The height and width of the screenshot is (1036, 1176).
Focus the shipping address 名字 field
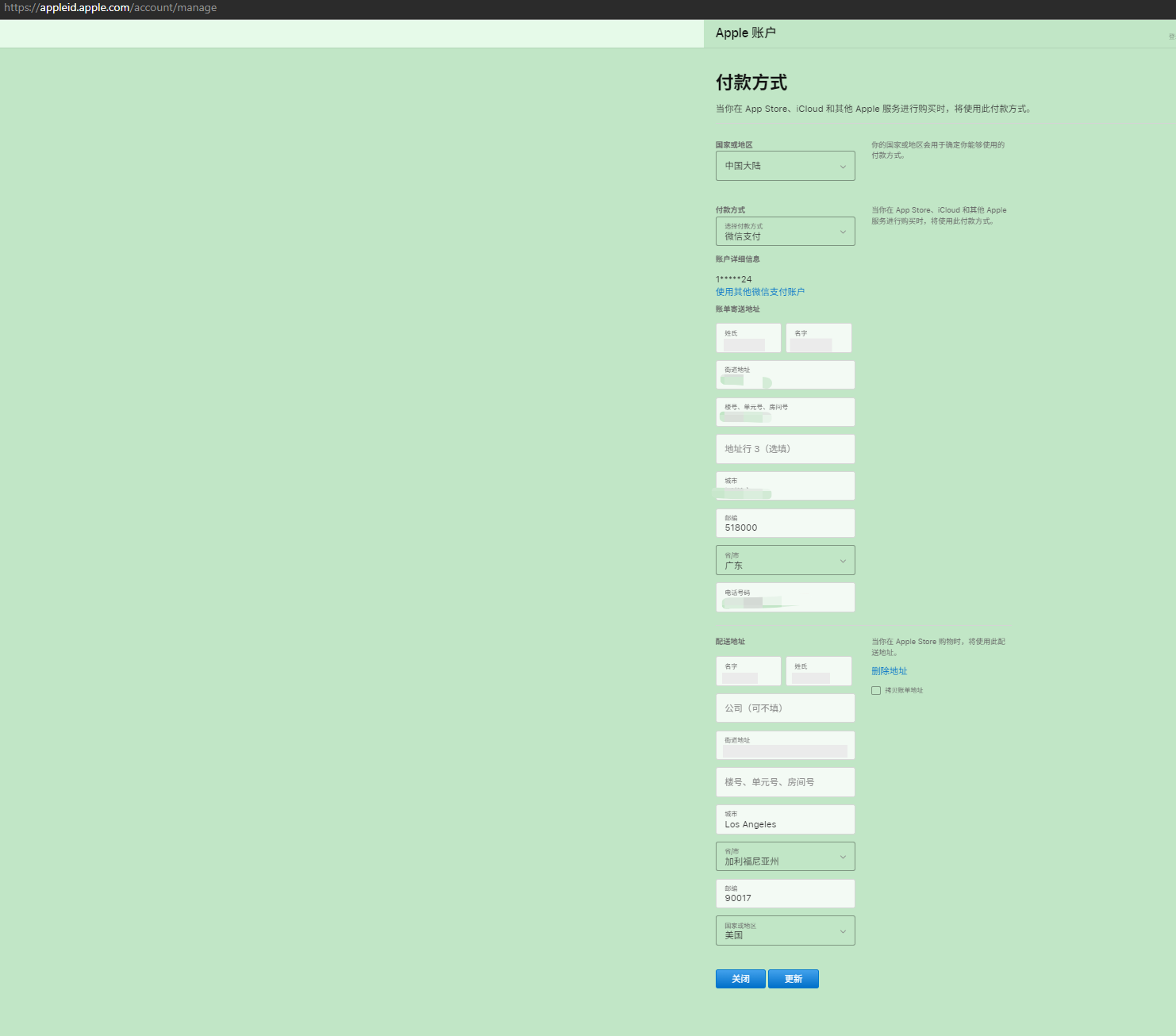pos(748,671)
